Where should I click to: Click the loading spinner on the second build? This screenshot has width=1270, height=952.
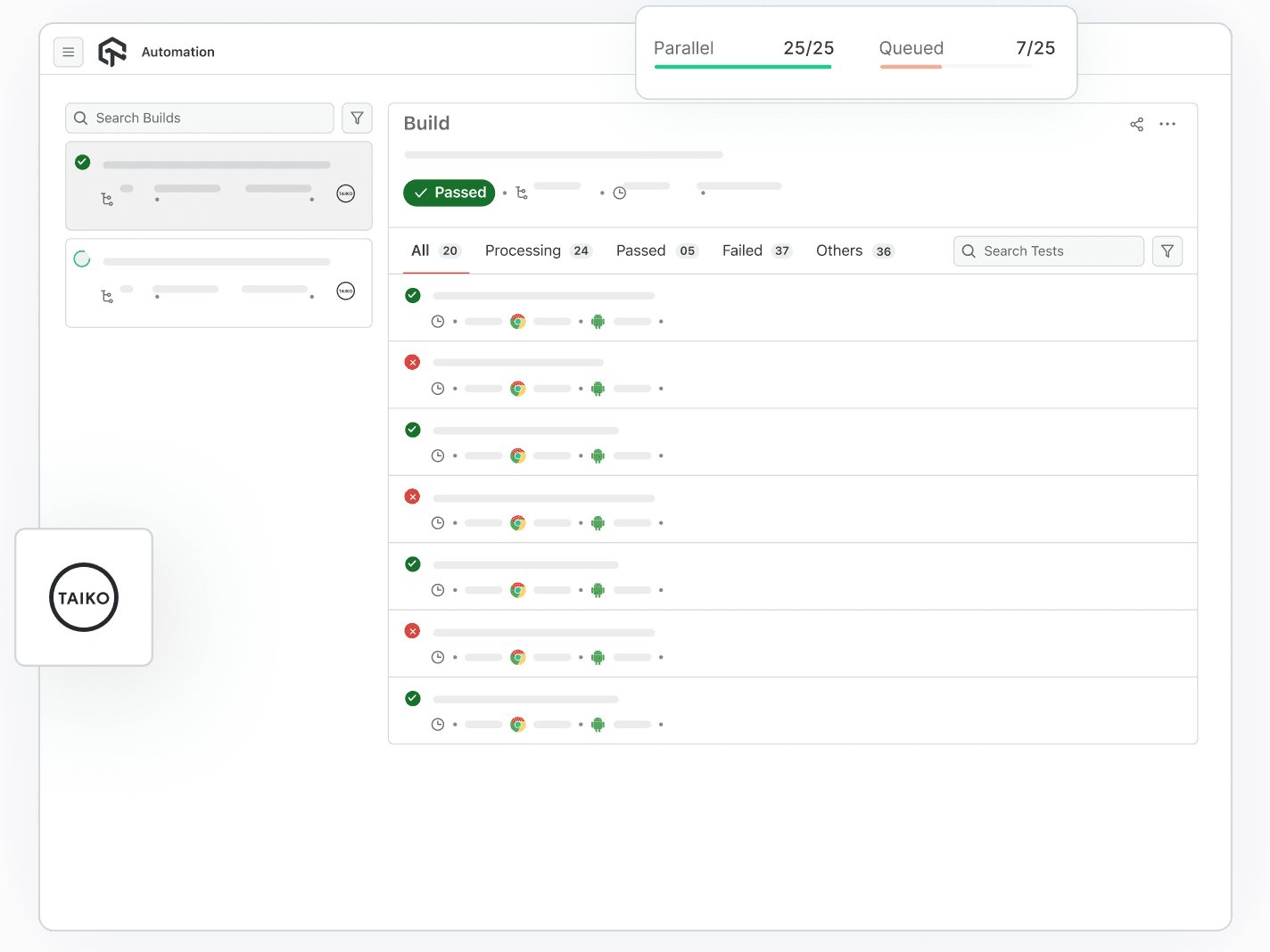(82, 259)
